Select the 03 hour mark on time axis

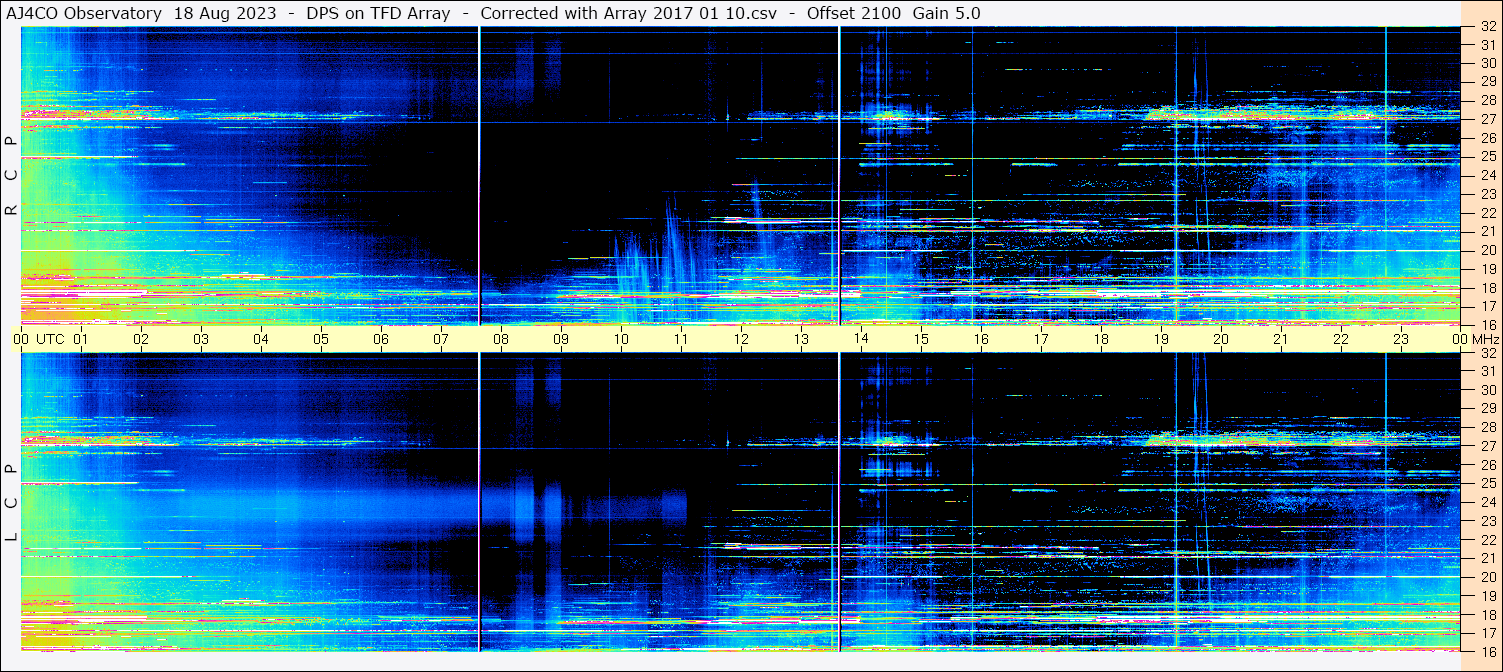(x=202, y=339)
